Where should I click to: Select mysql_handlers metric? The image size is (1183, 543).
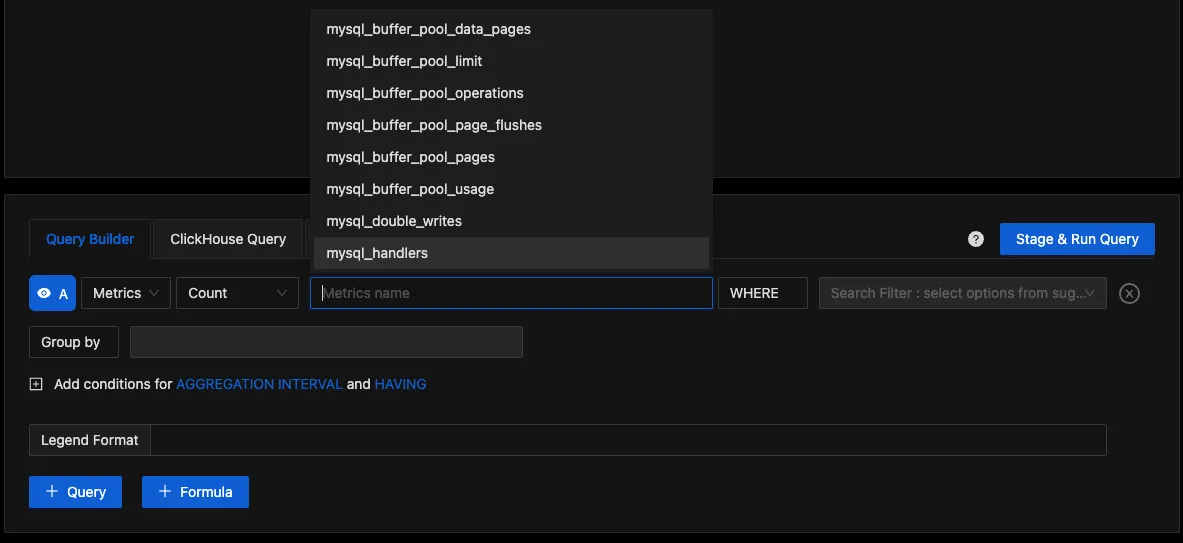click(x=511, y=253)
